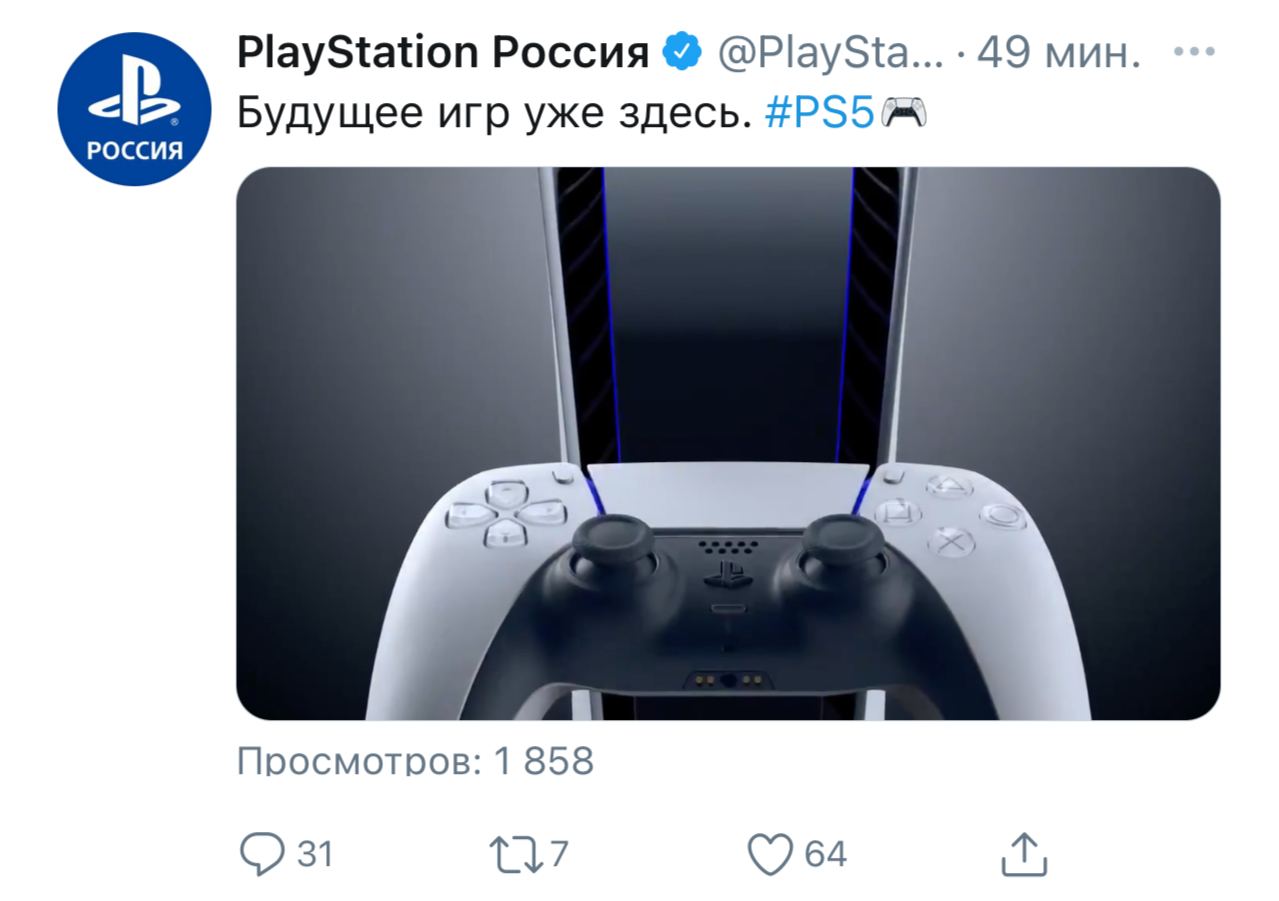Retweet the post using retweet icon

[516, 855]
